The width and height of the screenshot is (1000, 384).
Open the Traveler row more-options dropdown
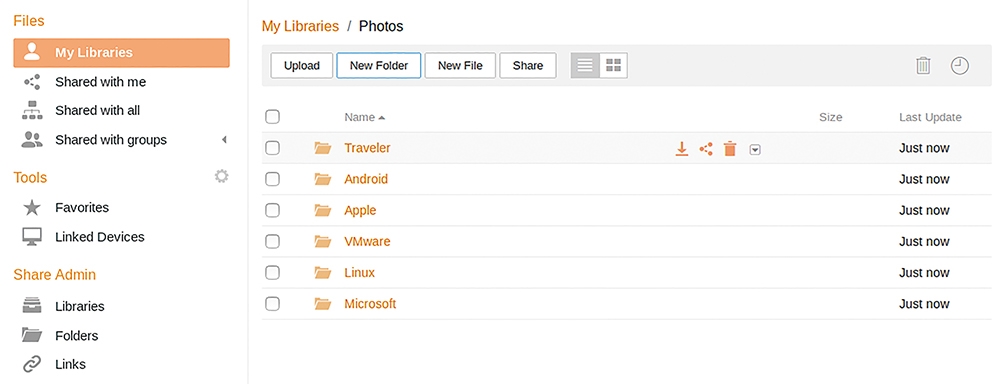click(755, 150)
